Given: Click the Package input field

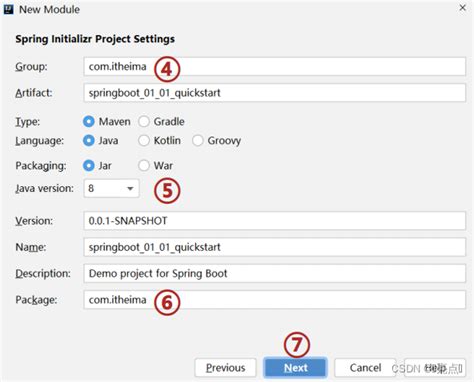Looking at the screenshot, I should tap(275, 300).
